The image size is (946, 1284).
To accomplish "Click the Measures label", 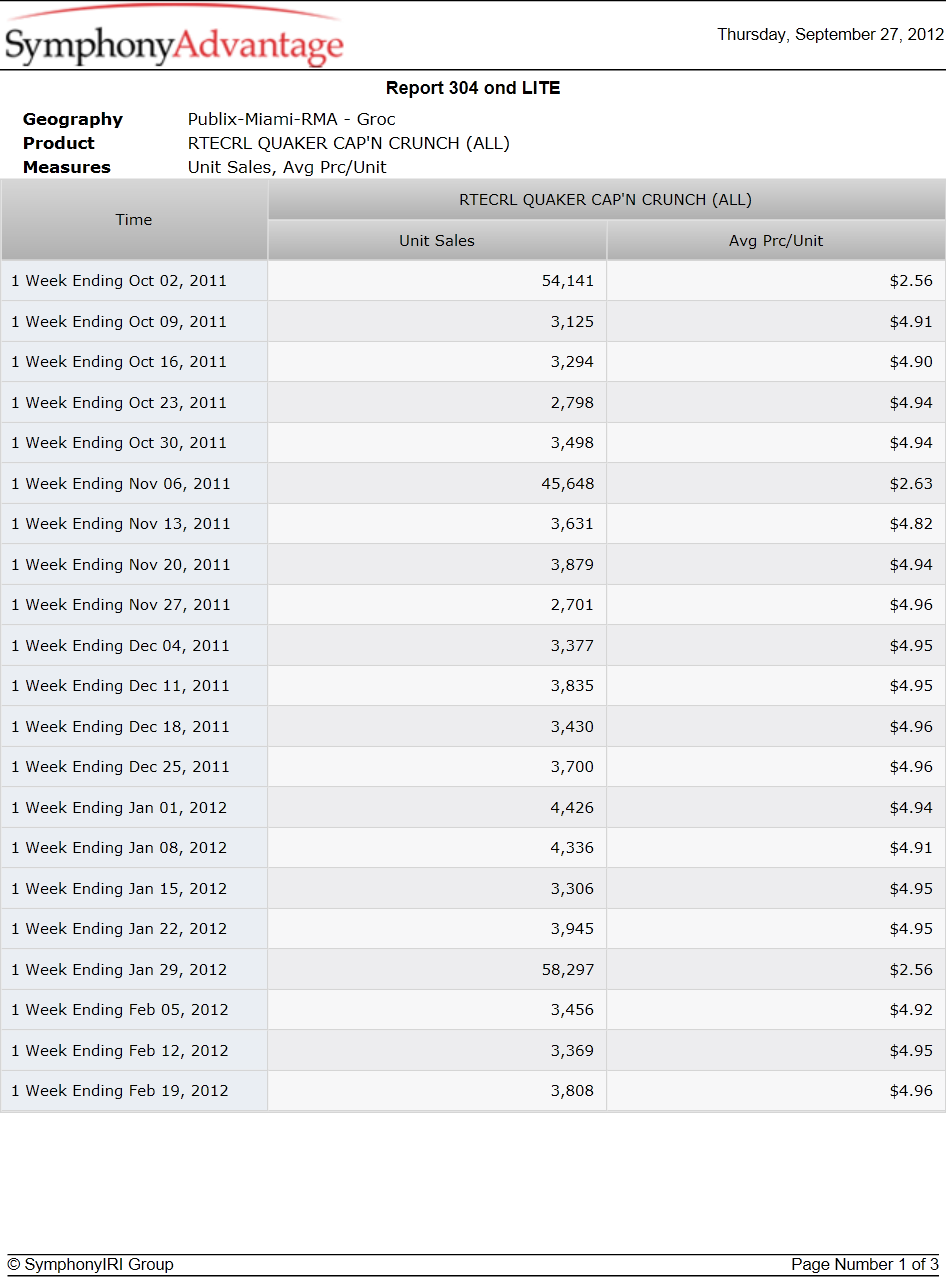I will coord(67,168).
